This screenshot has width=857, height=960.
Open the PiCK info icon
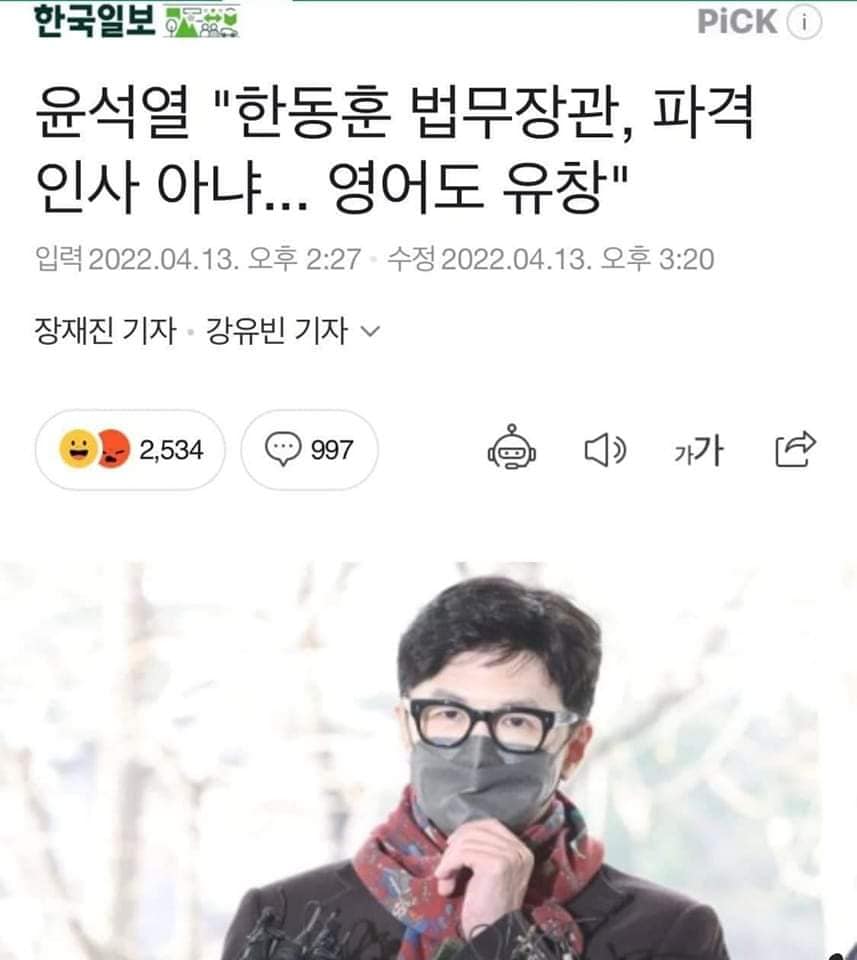[x=804, y=22]
